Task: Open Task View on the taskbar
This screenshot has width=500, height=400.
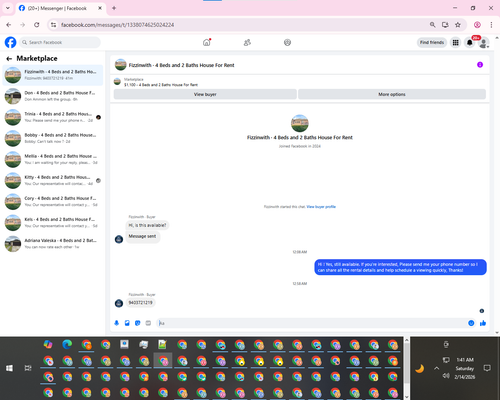Action: tap(28, 368)
